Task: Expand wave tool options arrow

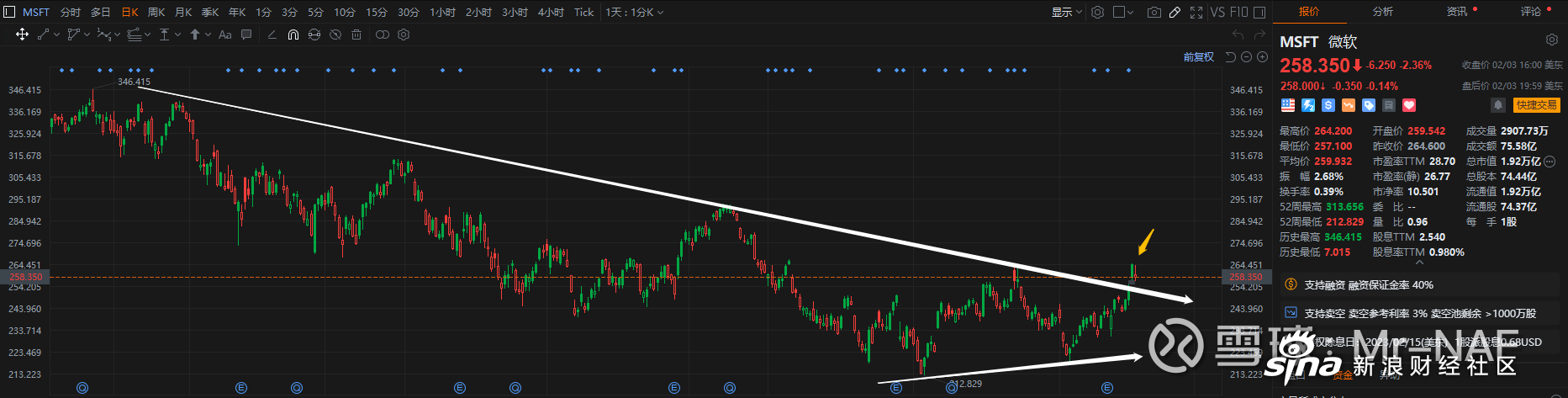Action: pos(117,34)
